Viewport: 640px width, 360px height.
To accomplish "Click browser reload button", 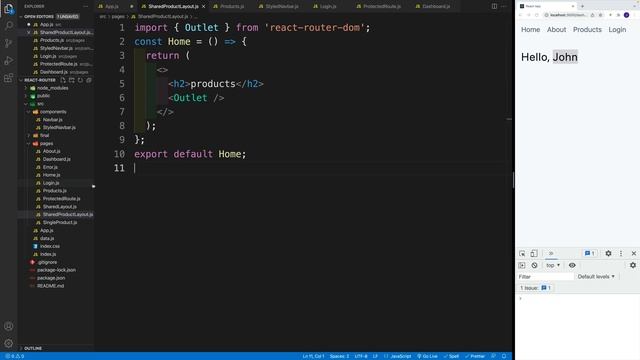I will coord(537,15).
